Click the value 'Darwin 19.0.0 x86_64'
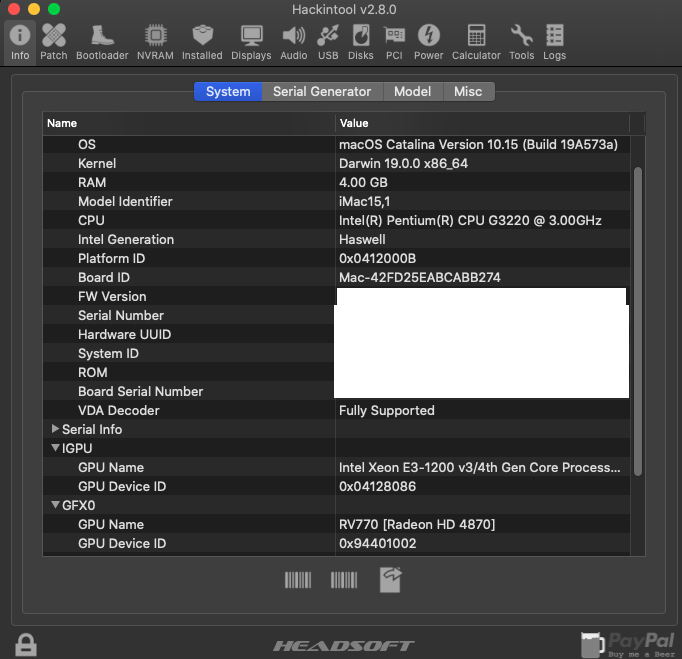Screen dimensions: 682x659 403,164
